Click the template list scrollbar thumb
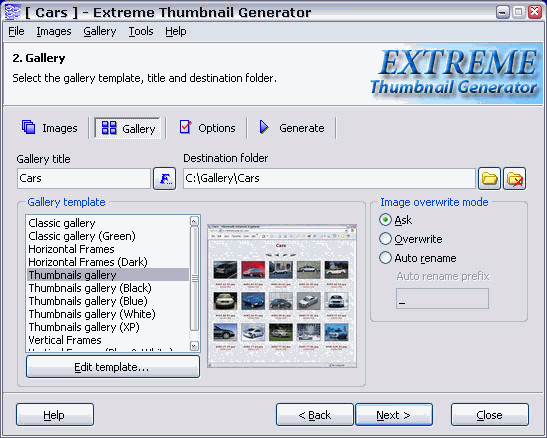The image size is (547, 438). click(x=194, y=278)
